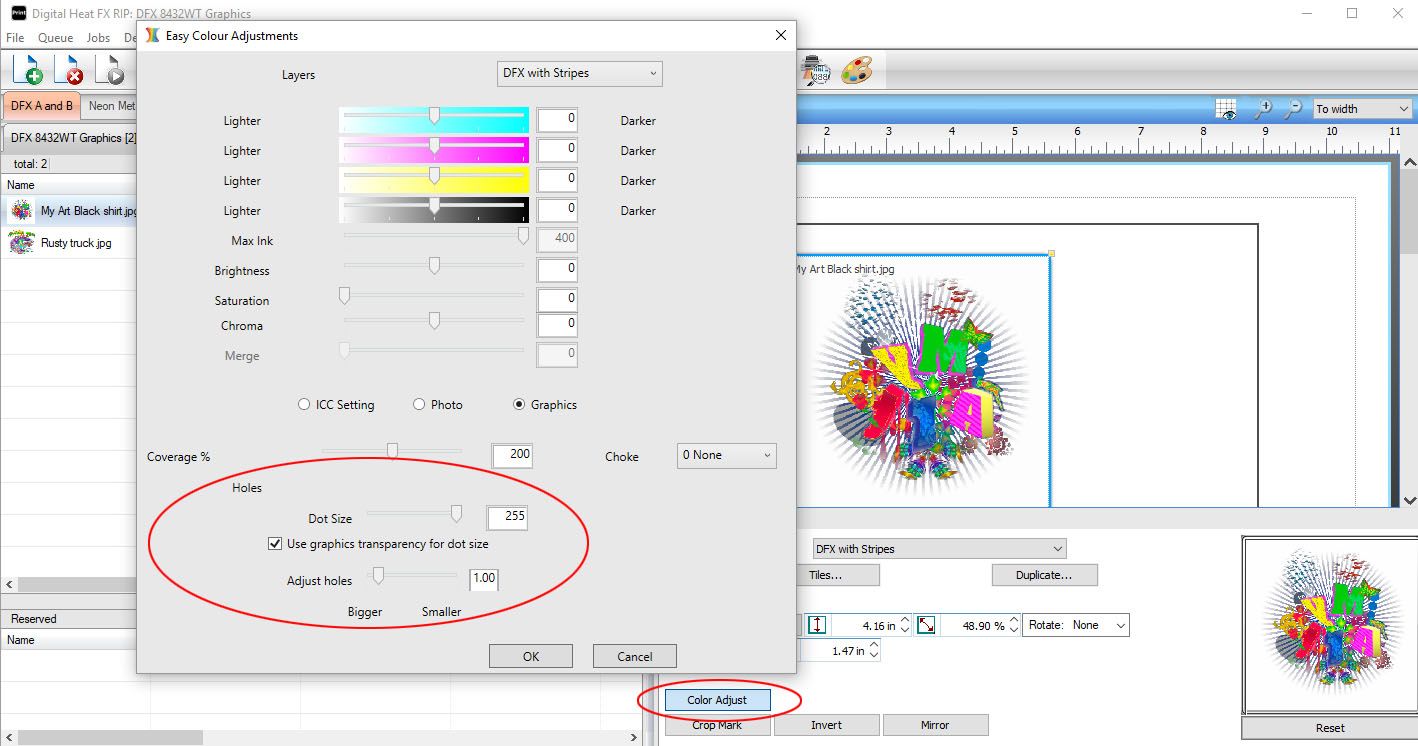Open the To width zoom dropdown

pos(1362,109)
